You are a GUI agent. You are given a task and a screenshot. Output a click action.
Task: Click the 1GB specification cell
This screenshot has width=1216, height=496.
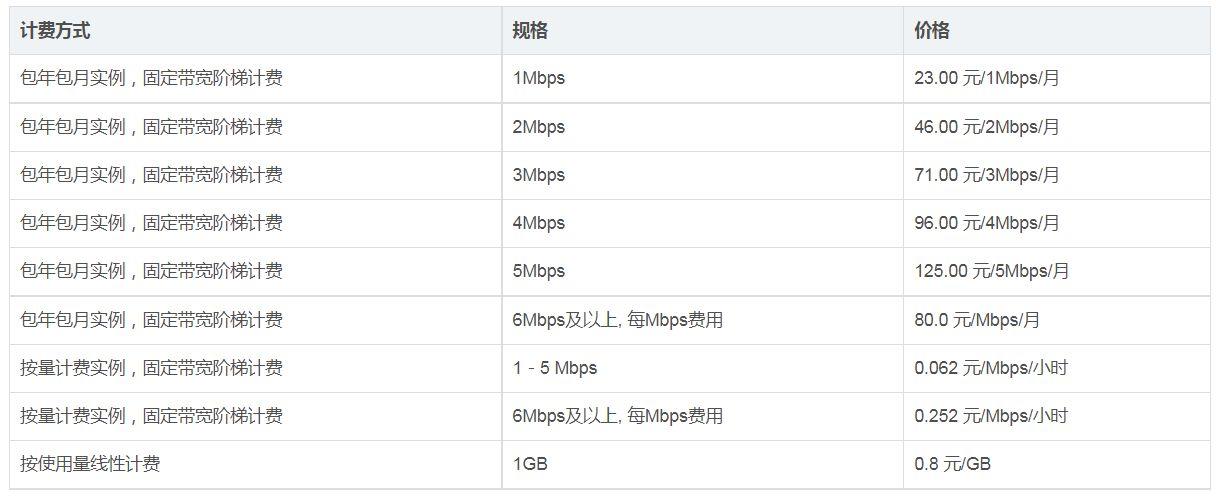(x=702, y=464)
